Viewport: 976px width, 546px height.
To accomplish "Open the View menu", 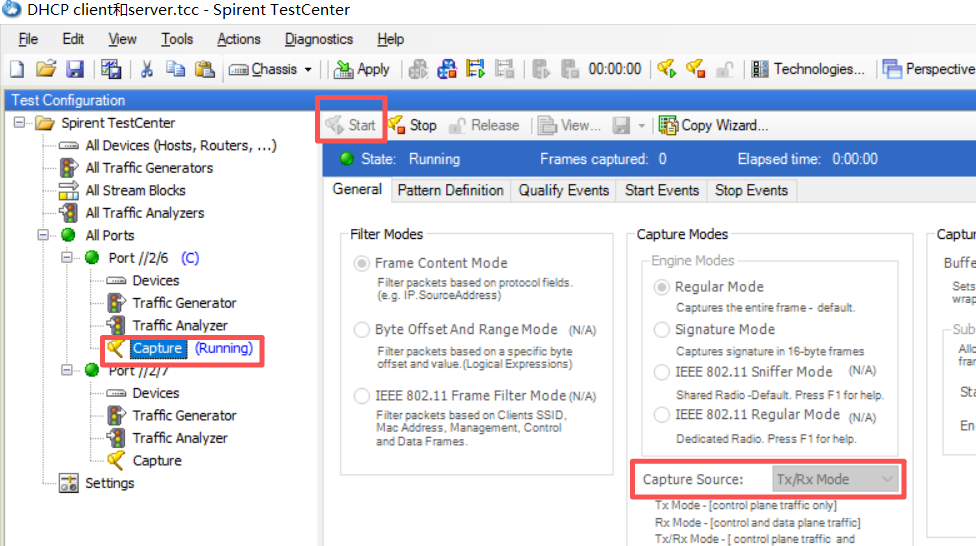I will (122, 39).
